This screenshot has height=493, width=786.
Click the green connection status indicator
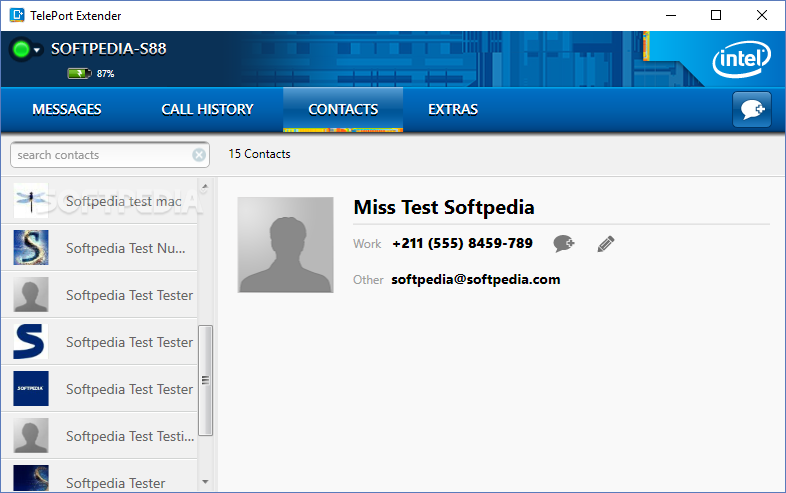click(x=21, y=49)
